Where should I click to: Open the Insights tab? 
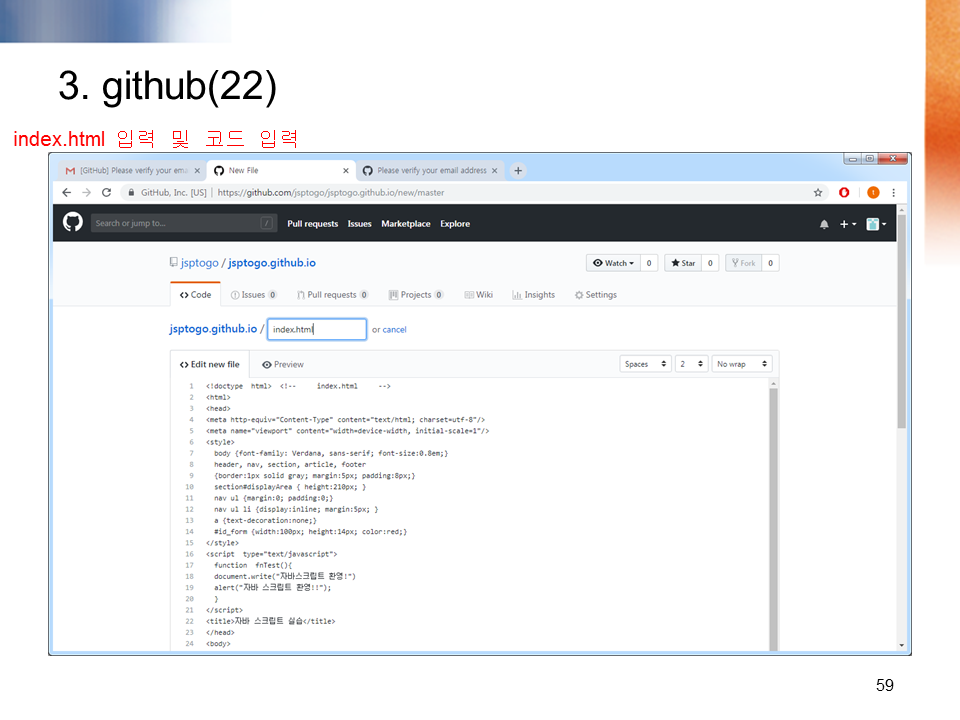533,295
